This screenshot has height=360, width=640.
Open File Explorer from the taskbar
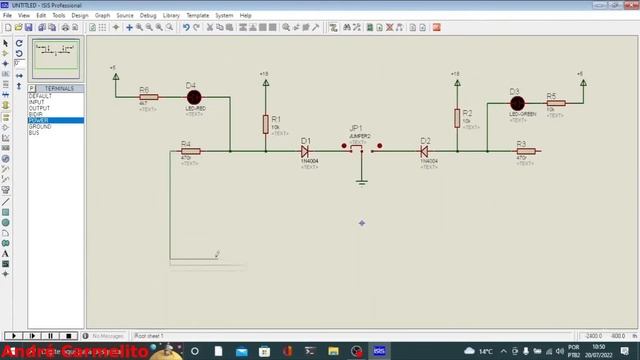click(333, 351)
